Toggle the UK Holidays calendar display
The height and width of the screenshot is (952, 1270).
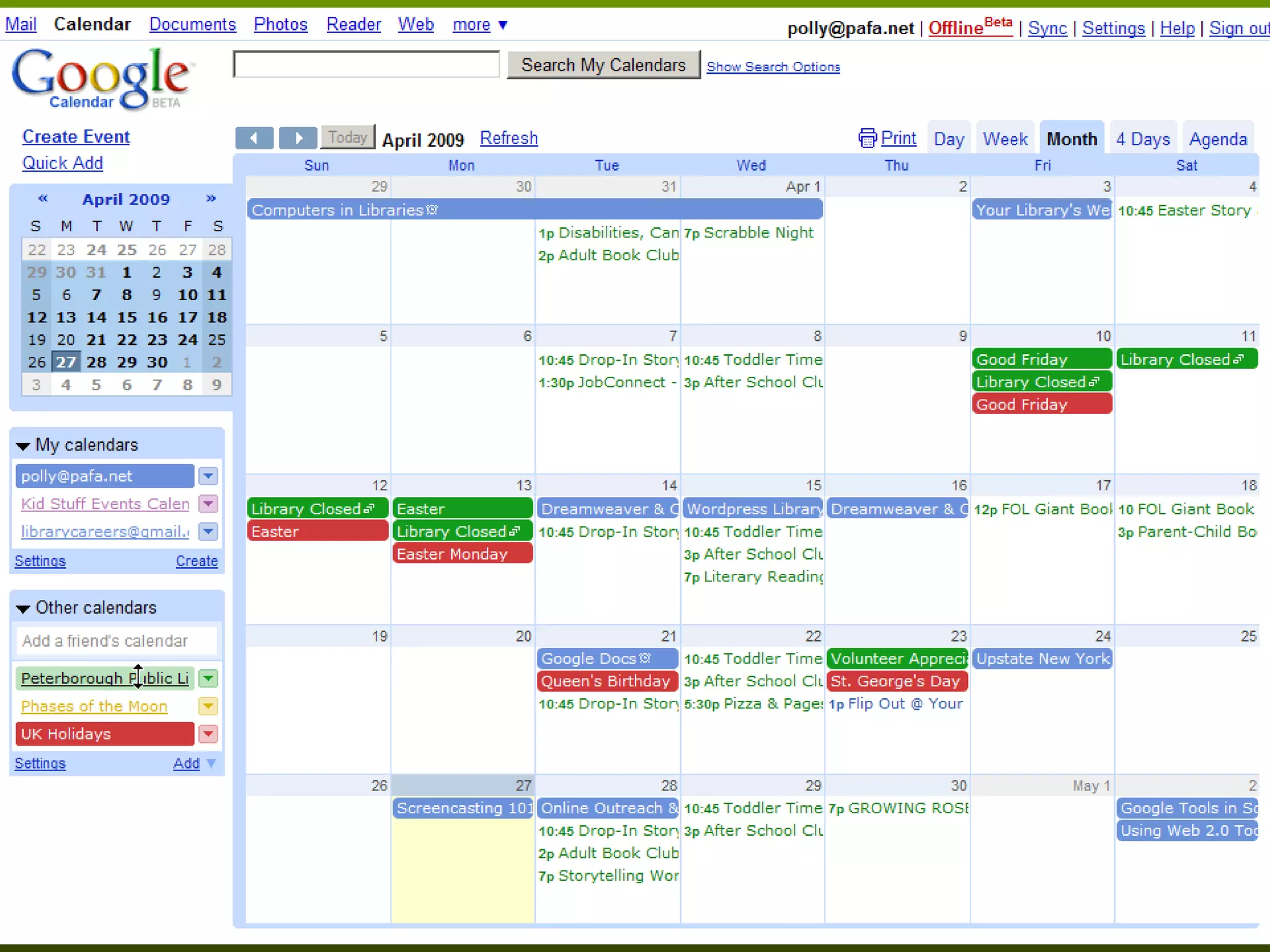(x=104, y=734)
